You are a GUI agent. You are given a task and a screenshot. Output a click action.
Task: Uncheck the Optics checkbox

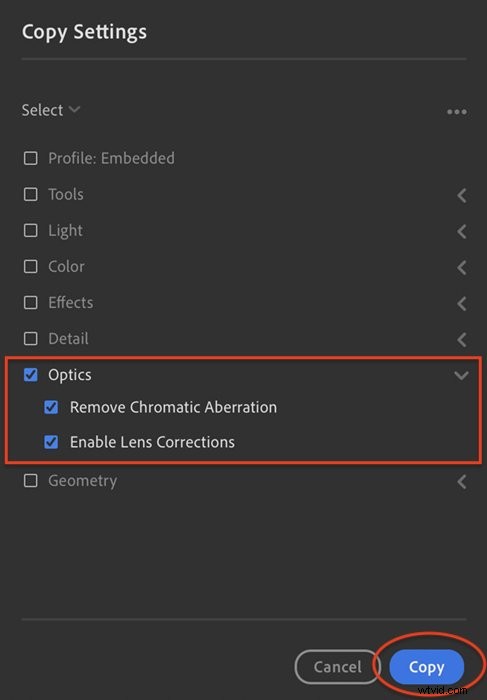30,375
